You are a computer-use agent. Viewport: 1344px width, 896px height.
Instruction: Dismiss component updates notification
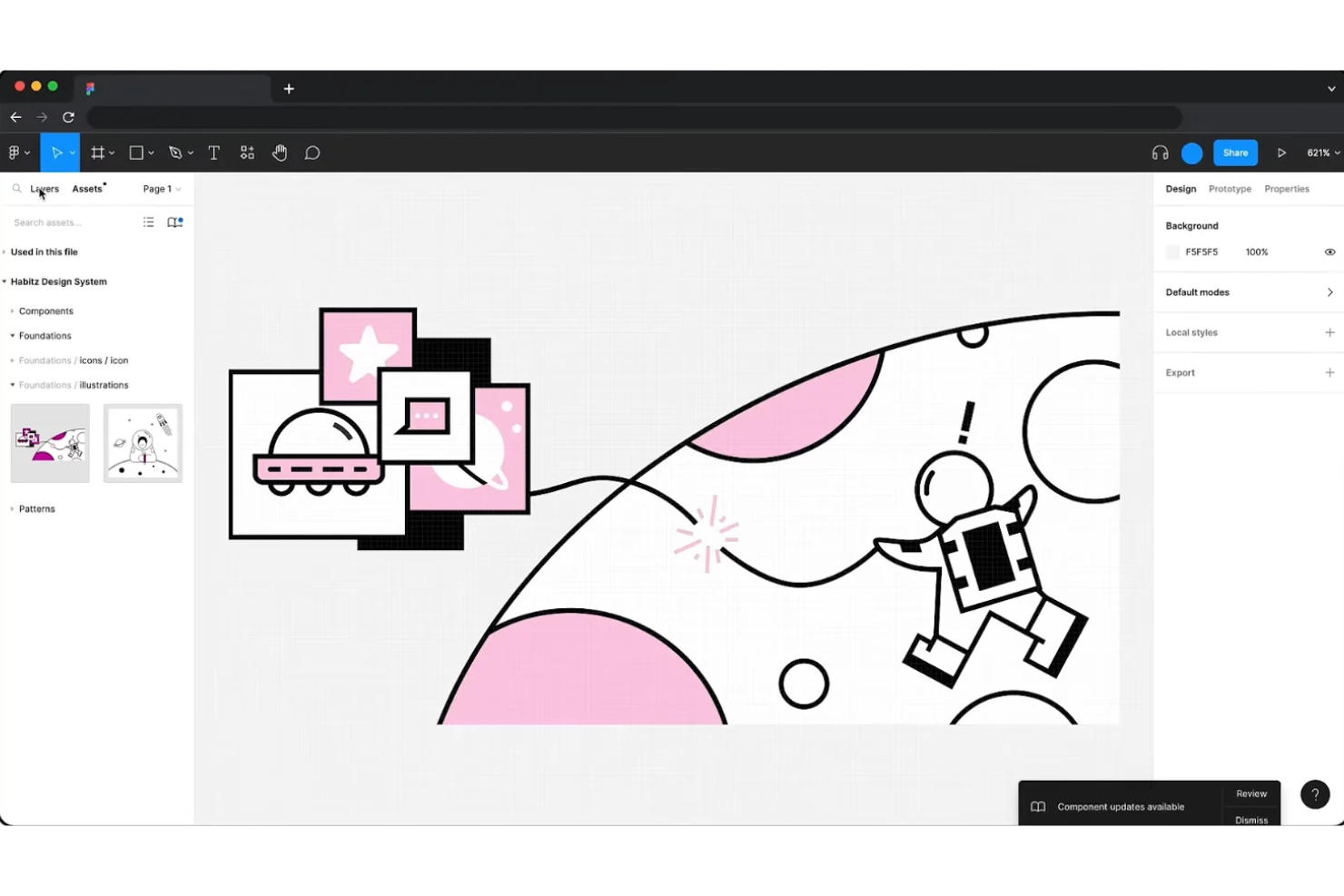coord(1251,820)
